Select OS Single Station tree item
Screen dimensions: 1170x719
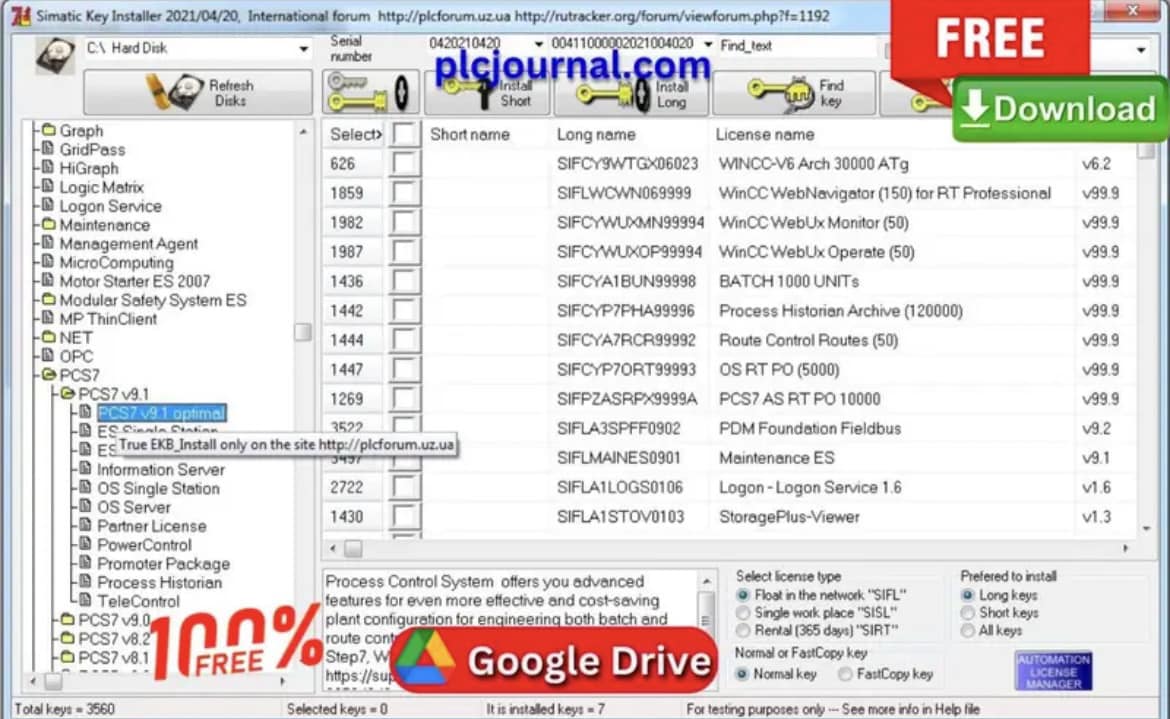(158, 489)
